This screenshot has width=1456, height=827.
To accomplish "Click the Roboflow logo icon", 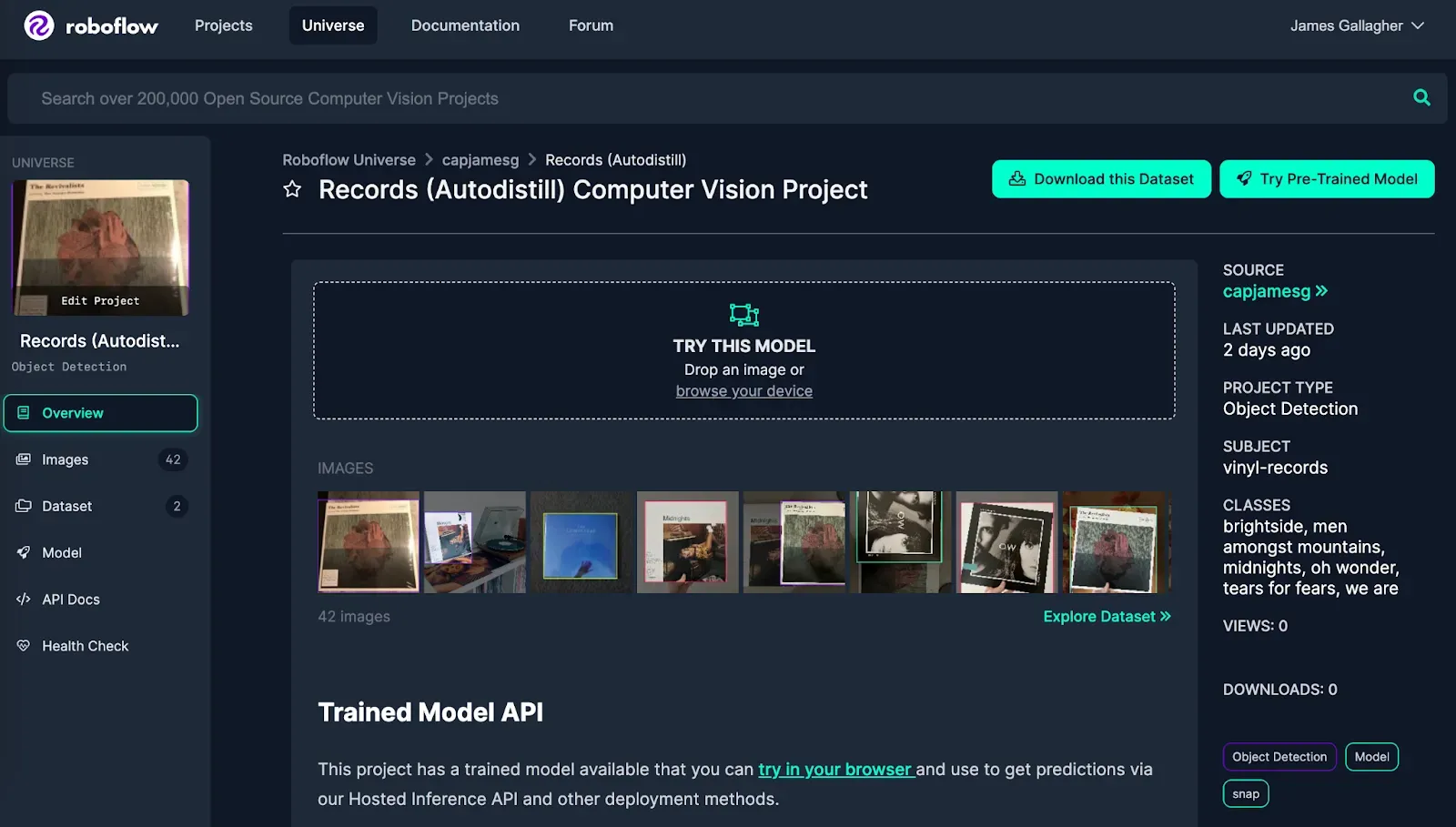I will point(39,25).
